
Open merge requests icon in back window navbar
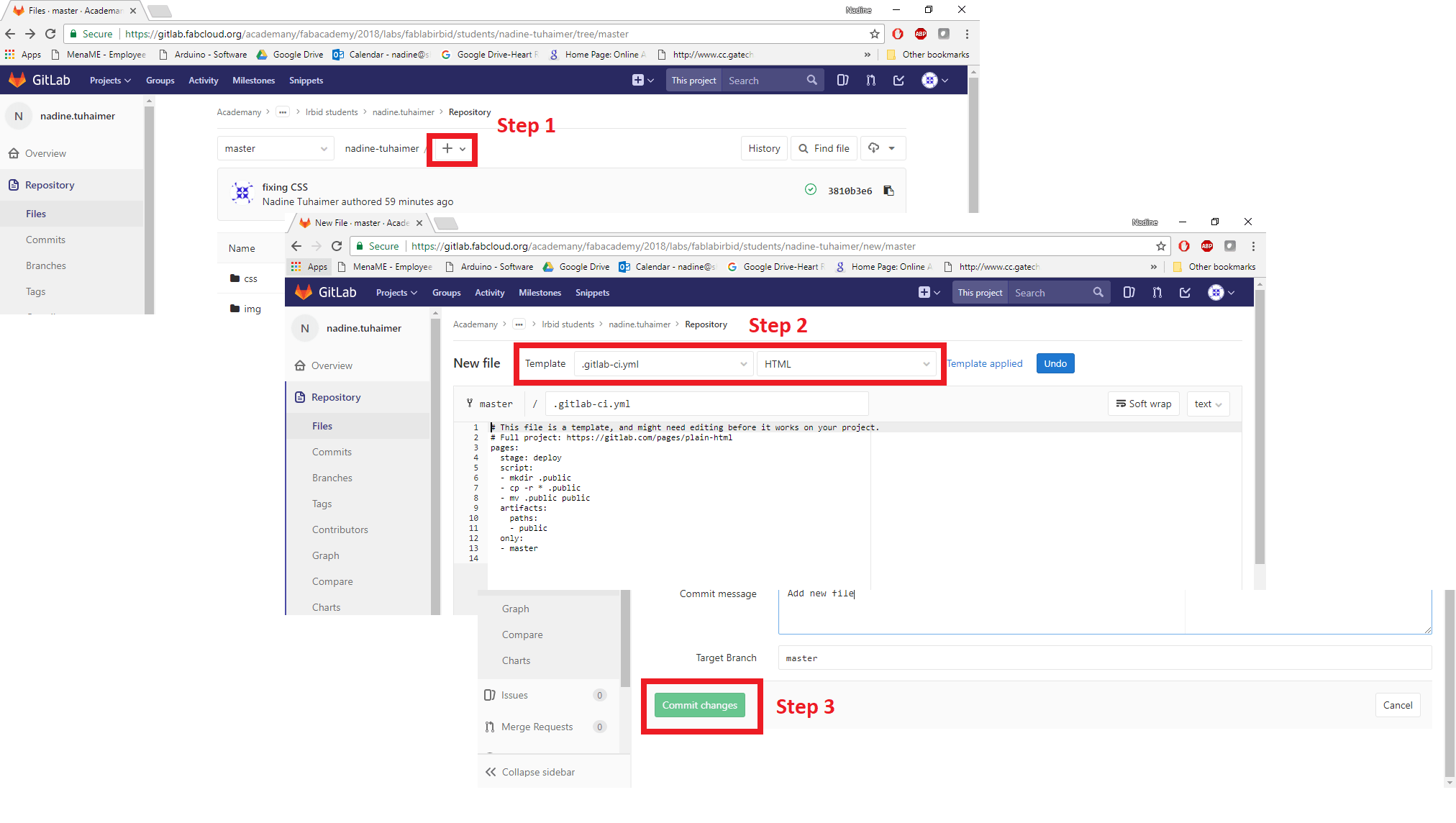click(x=870, y=81)
